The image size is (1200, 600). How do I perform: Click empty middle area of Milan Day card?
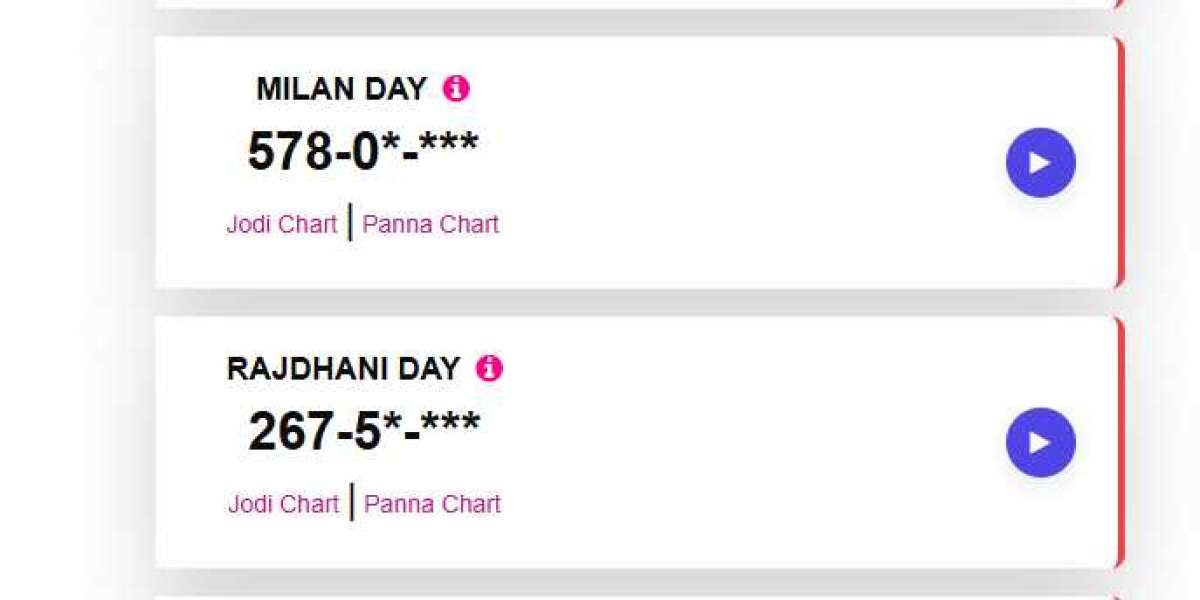pos(750,163)
